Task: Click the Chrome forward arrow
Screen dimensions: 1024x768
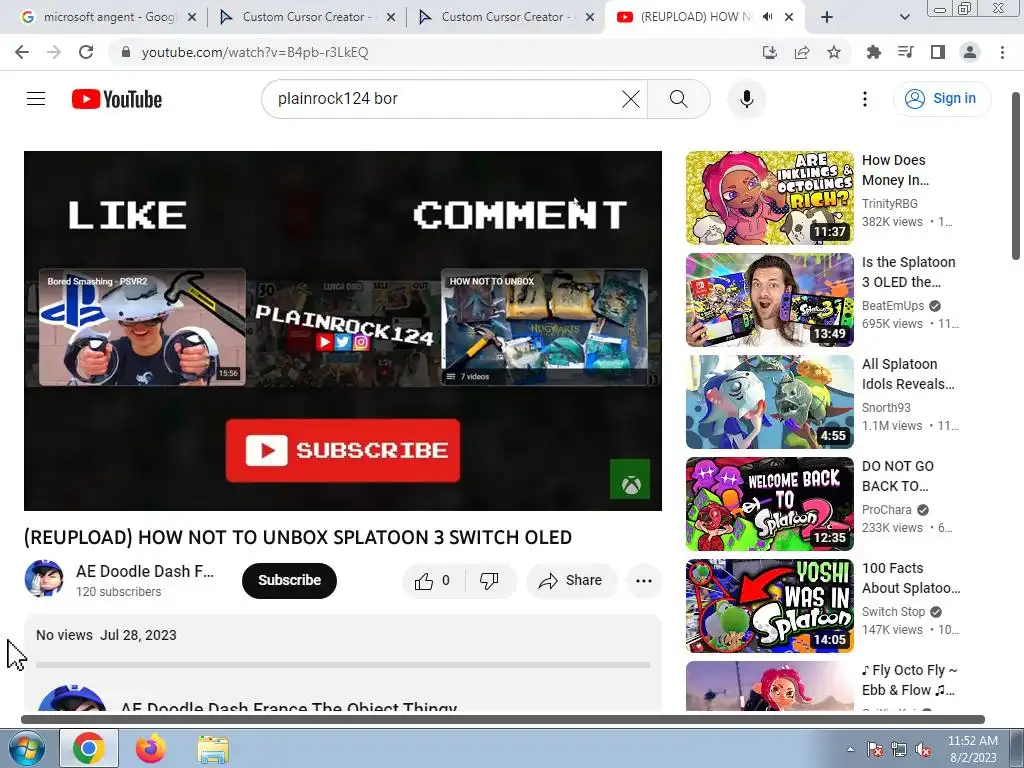Action: tap(54, 52)
